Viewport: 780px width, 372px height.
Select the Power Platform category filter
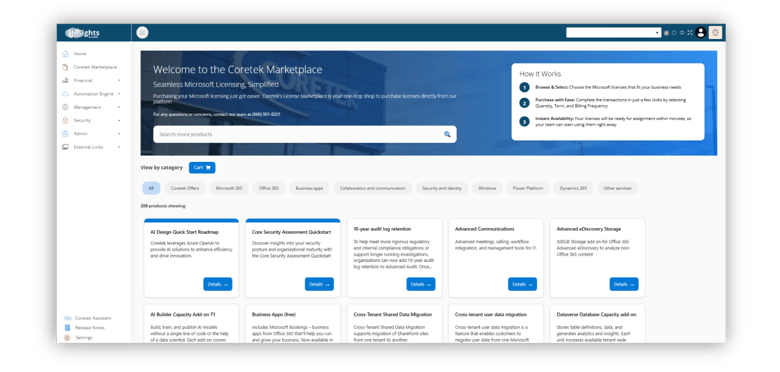pyautogui.click(x=528, y=188)
